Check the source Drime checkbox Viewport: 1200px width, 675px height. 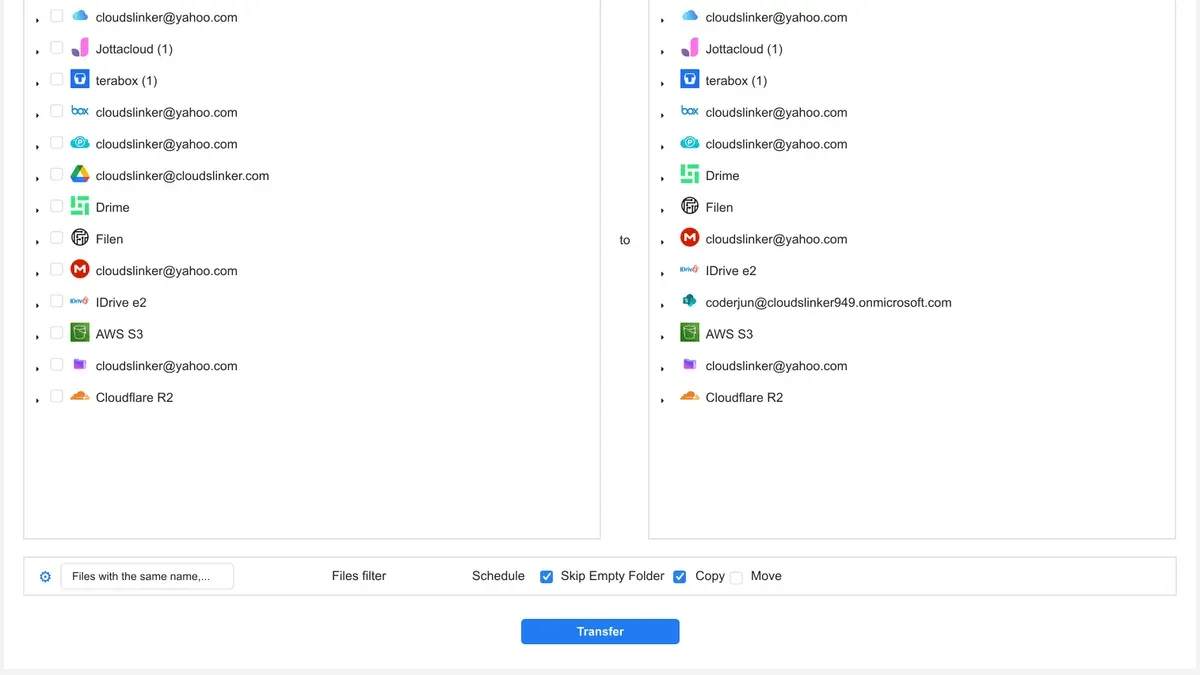click(x=56, y=206)
